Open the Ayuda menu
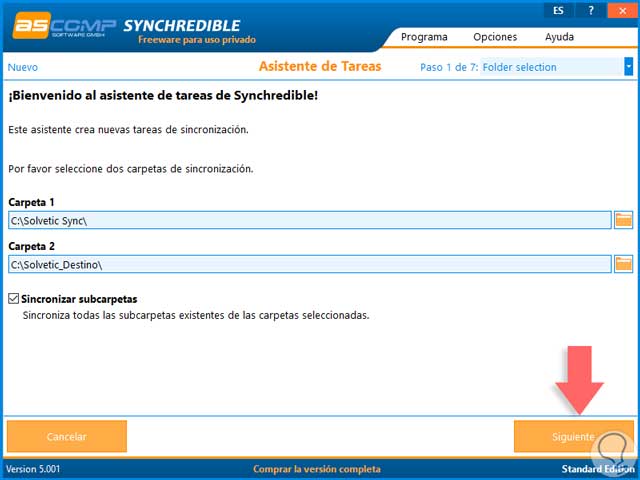 [x=559, y=37]
